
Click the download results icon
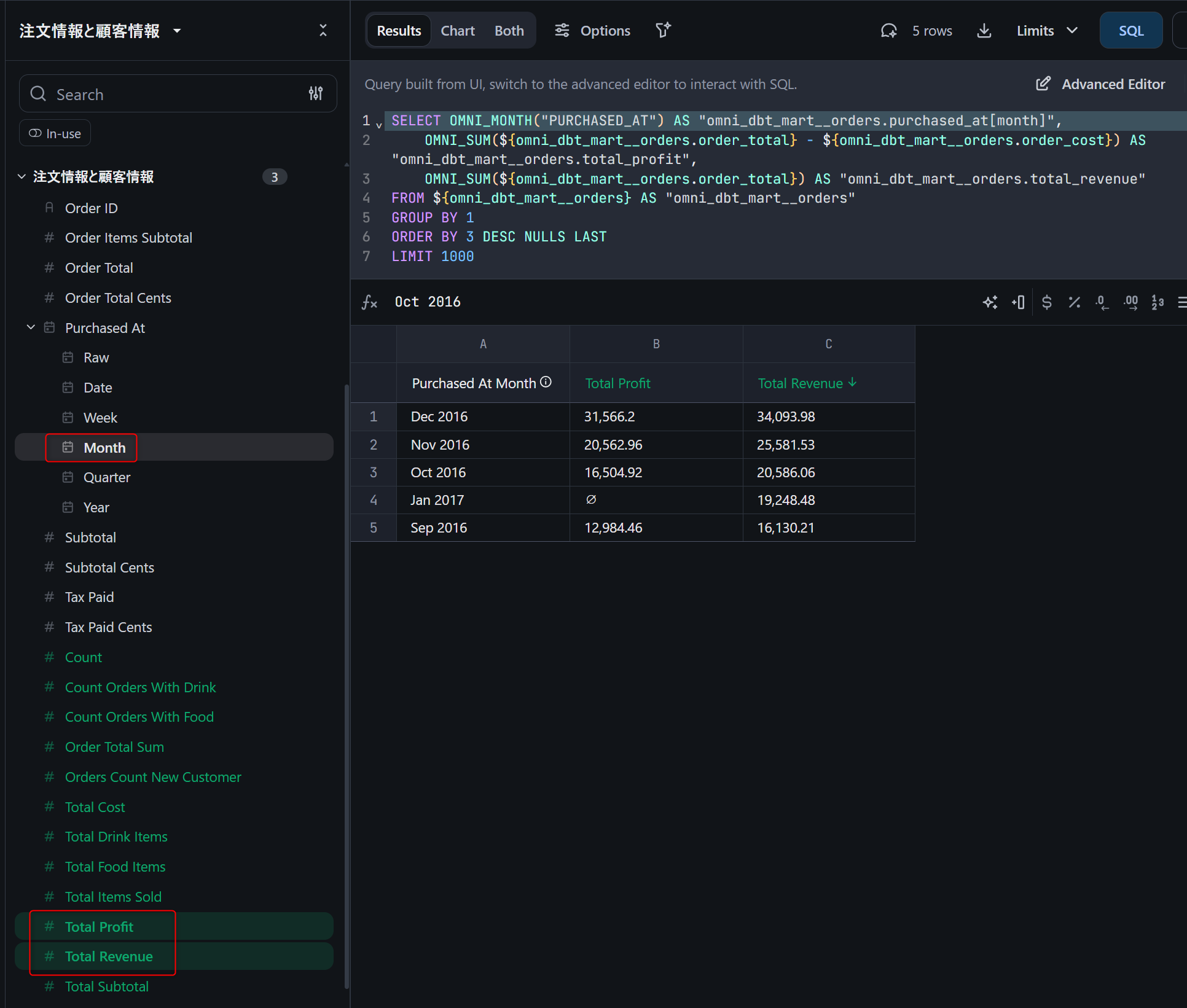pos(984,31)
